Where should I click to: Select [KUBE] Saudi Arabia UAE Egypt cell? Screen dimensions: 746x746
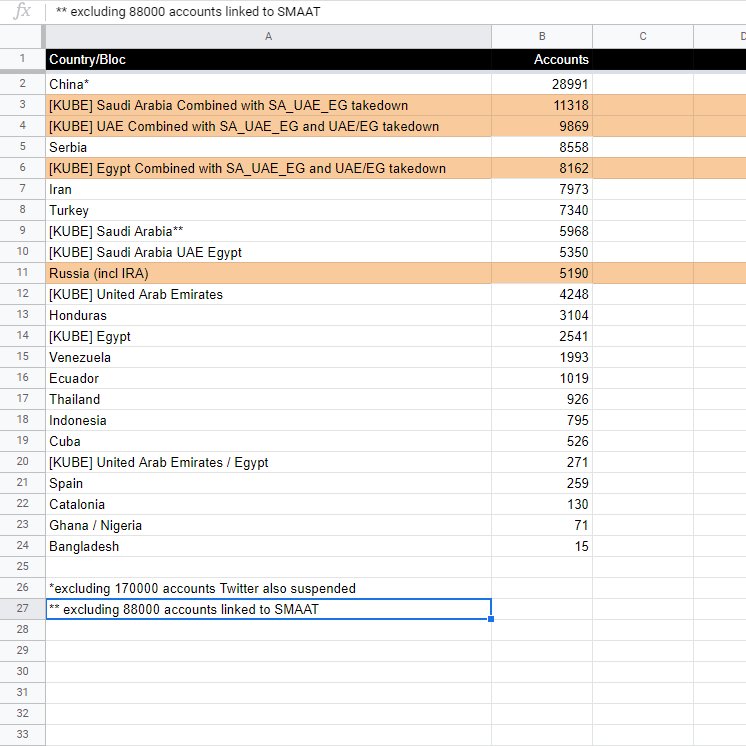(x=268, y=252)
